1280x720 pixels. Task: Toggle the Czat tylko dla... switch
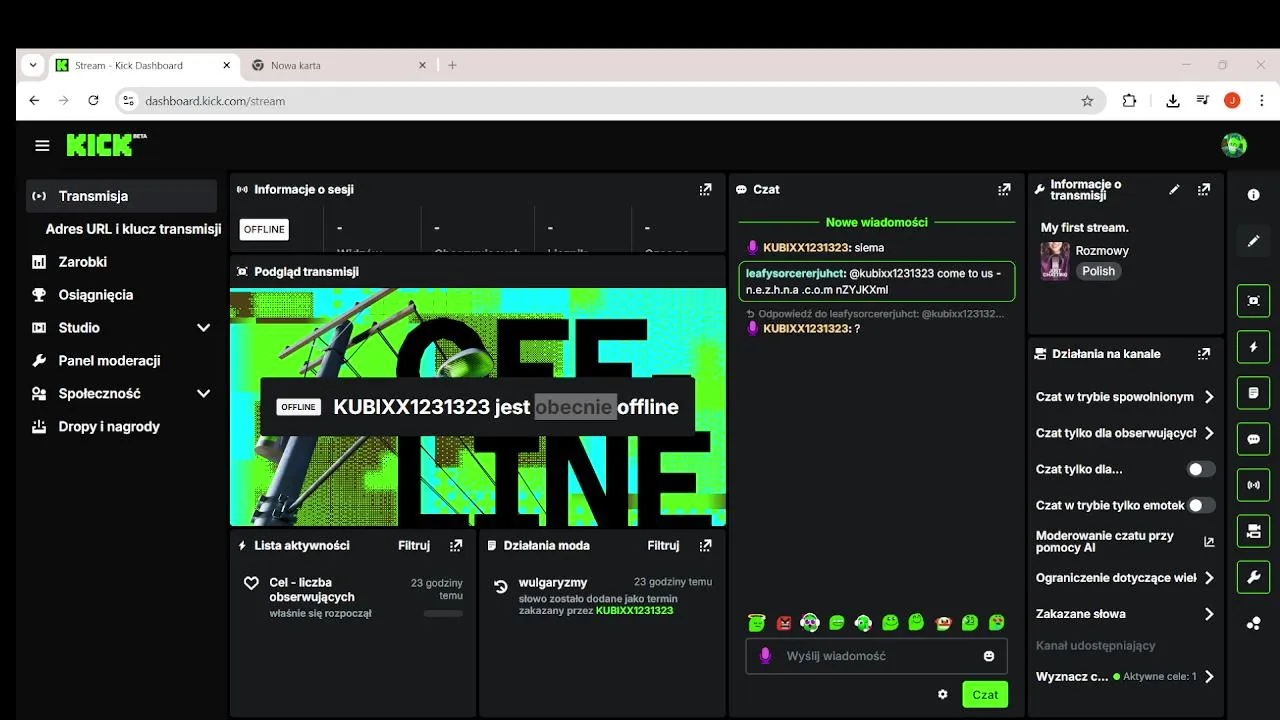(1201, 469)
